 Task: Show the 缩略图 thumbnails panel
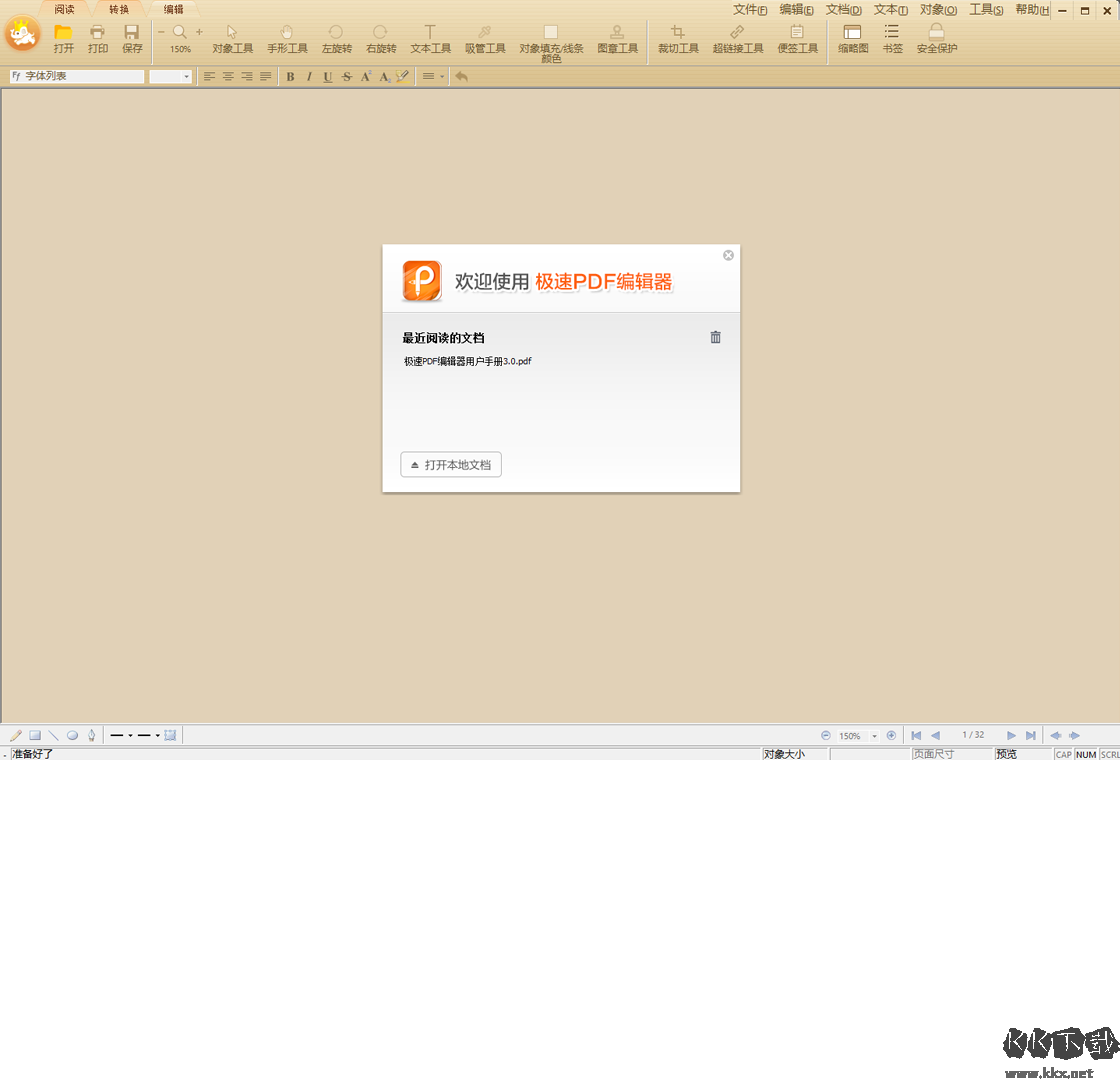coord(853,39)
